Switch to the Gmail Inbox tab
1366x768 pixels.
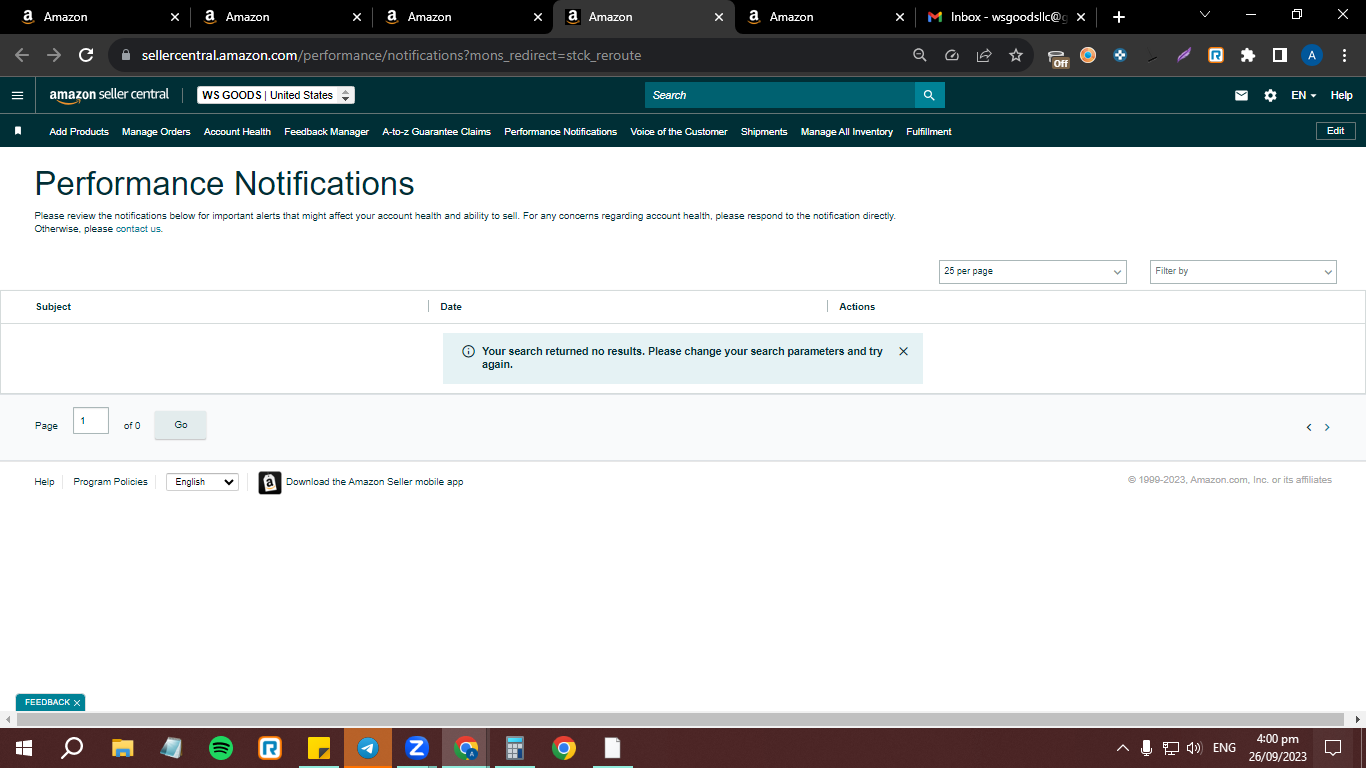(x=1004, y=17)
